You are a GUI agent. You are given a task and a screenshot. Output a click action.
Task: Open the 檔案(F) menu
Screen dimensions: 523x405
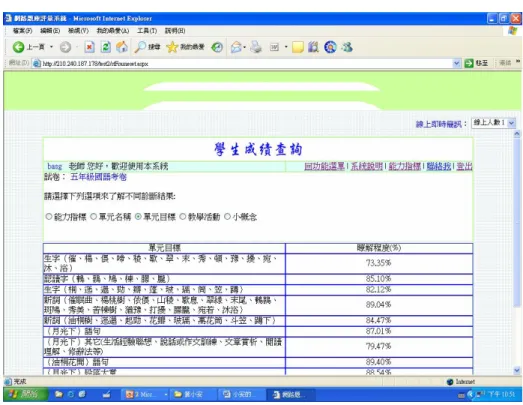click(22, 31)
